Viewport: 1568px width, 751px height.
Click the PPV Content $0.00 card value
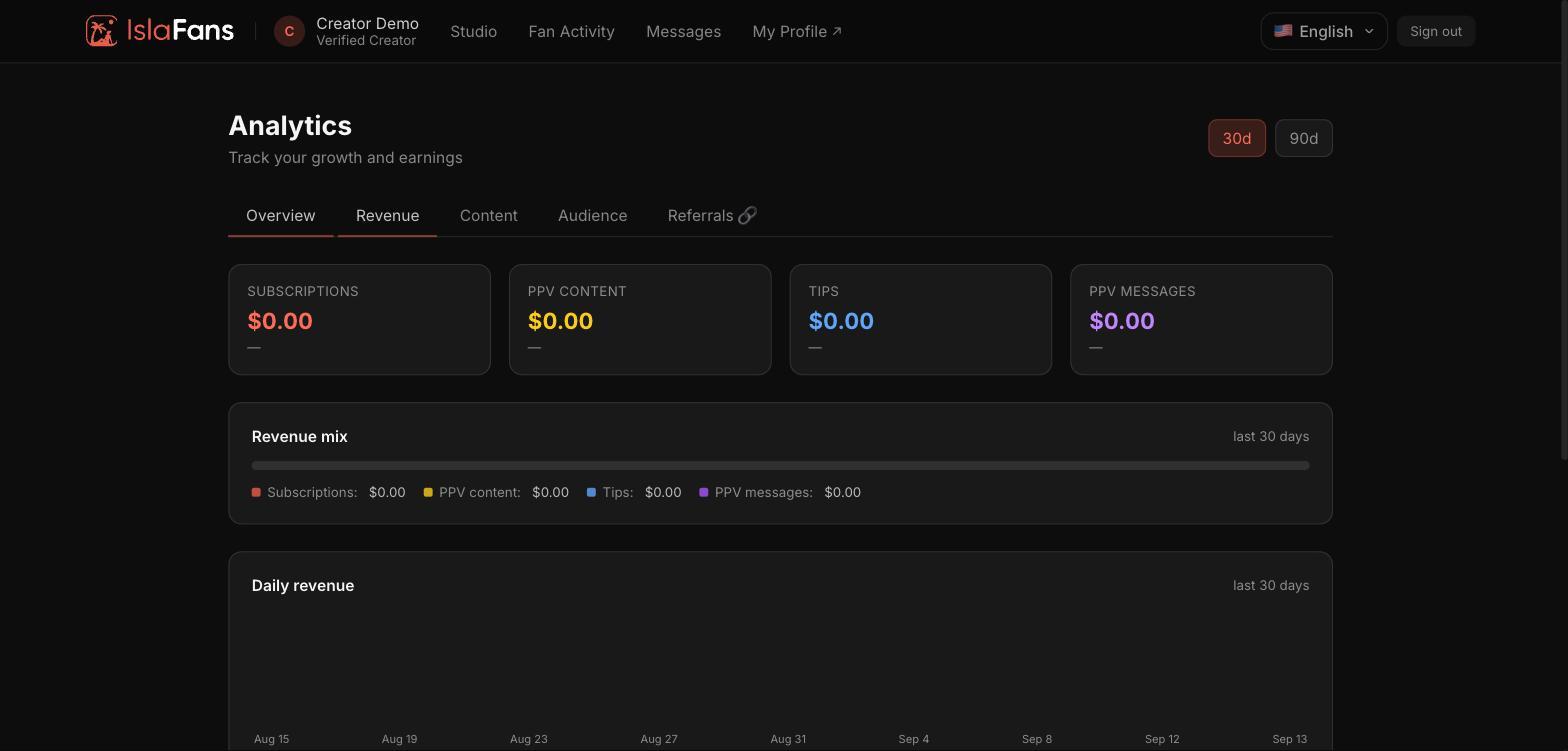tap(561, 321)
